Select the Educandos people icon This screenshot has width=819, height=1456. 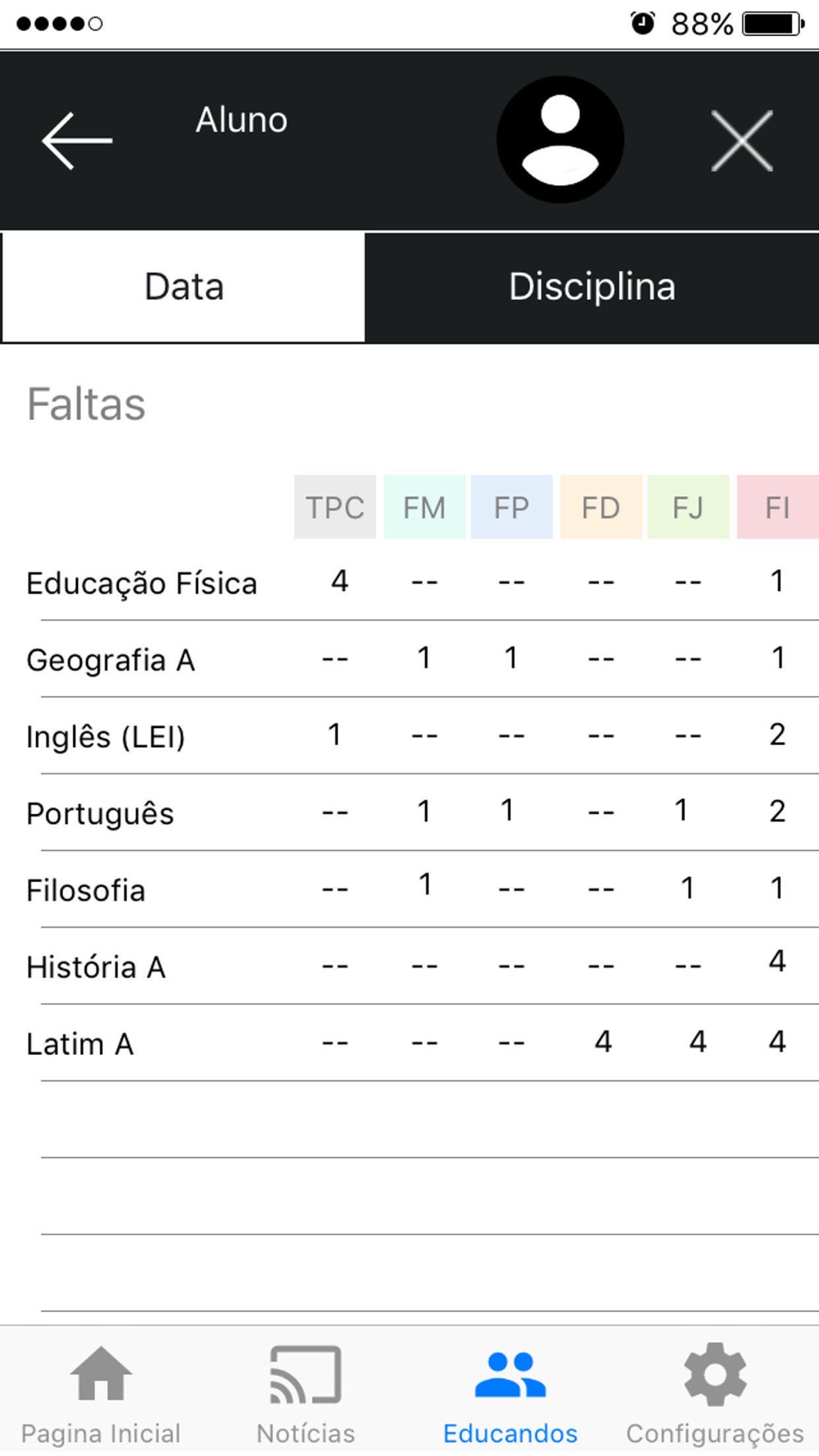(510, 1374)
